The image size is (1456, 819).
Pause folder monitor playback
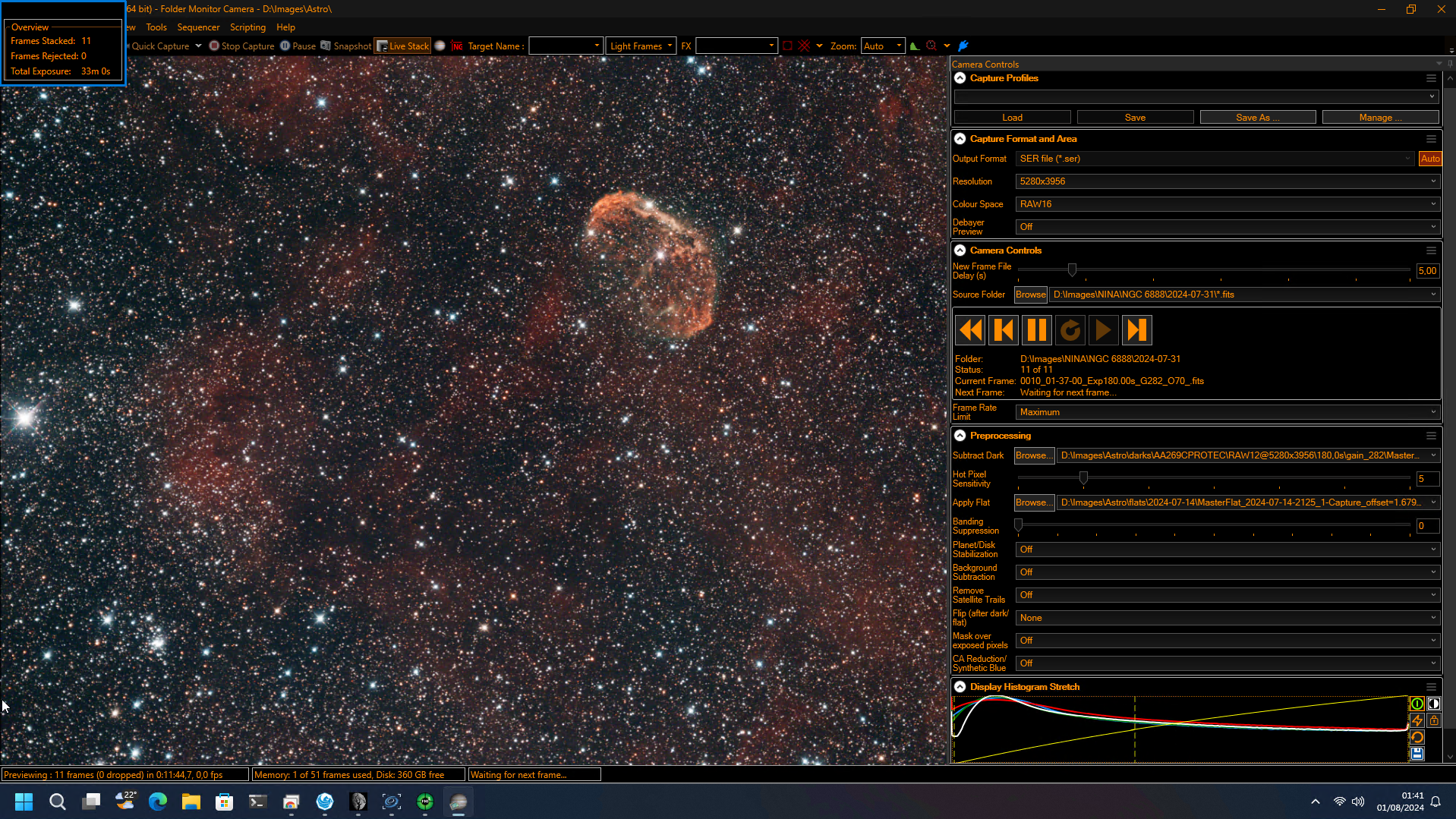click(1036, 330)
